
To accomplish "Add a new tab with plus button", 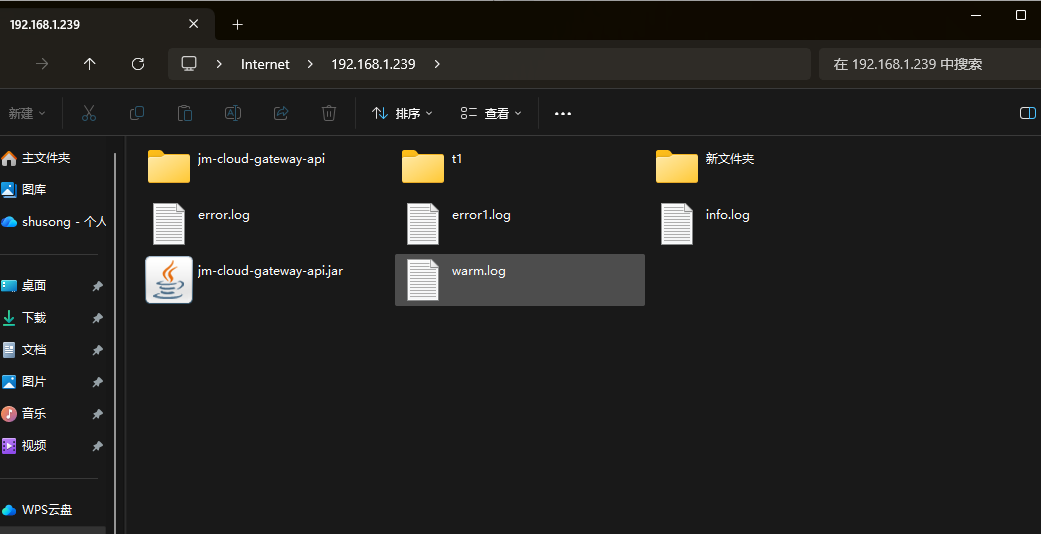I will (237, 24).
